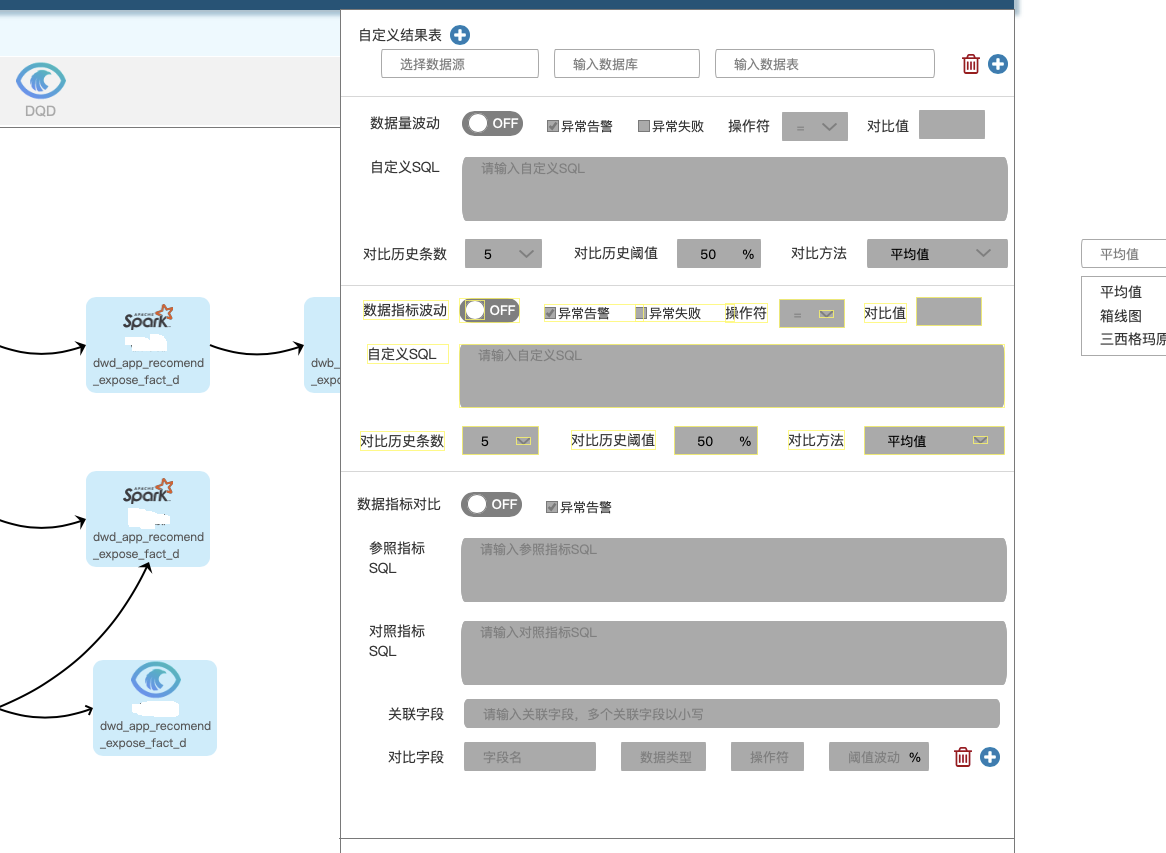Toggle the 数据指标波动 OFF switch
The width and height of the screenshot is (1166, 853).
pyautogui.click(x=489, y=310)
